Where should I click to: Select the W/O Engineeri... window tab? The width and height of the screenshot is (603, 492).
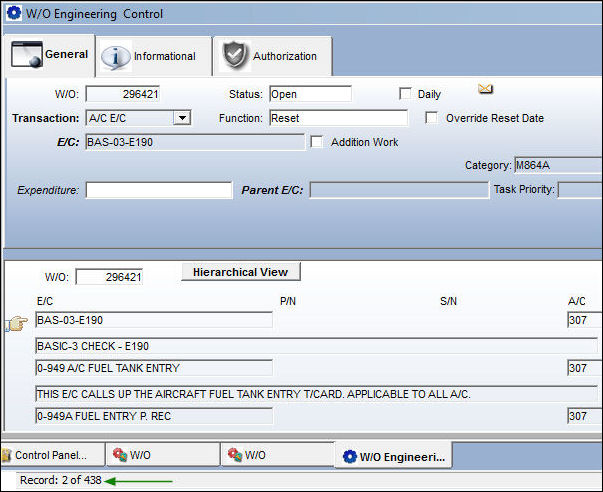[393, 456]
